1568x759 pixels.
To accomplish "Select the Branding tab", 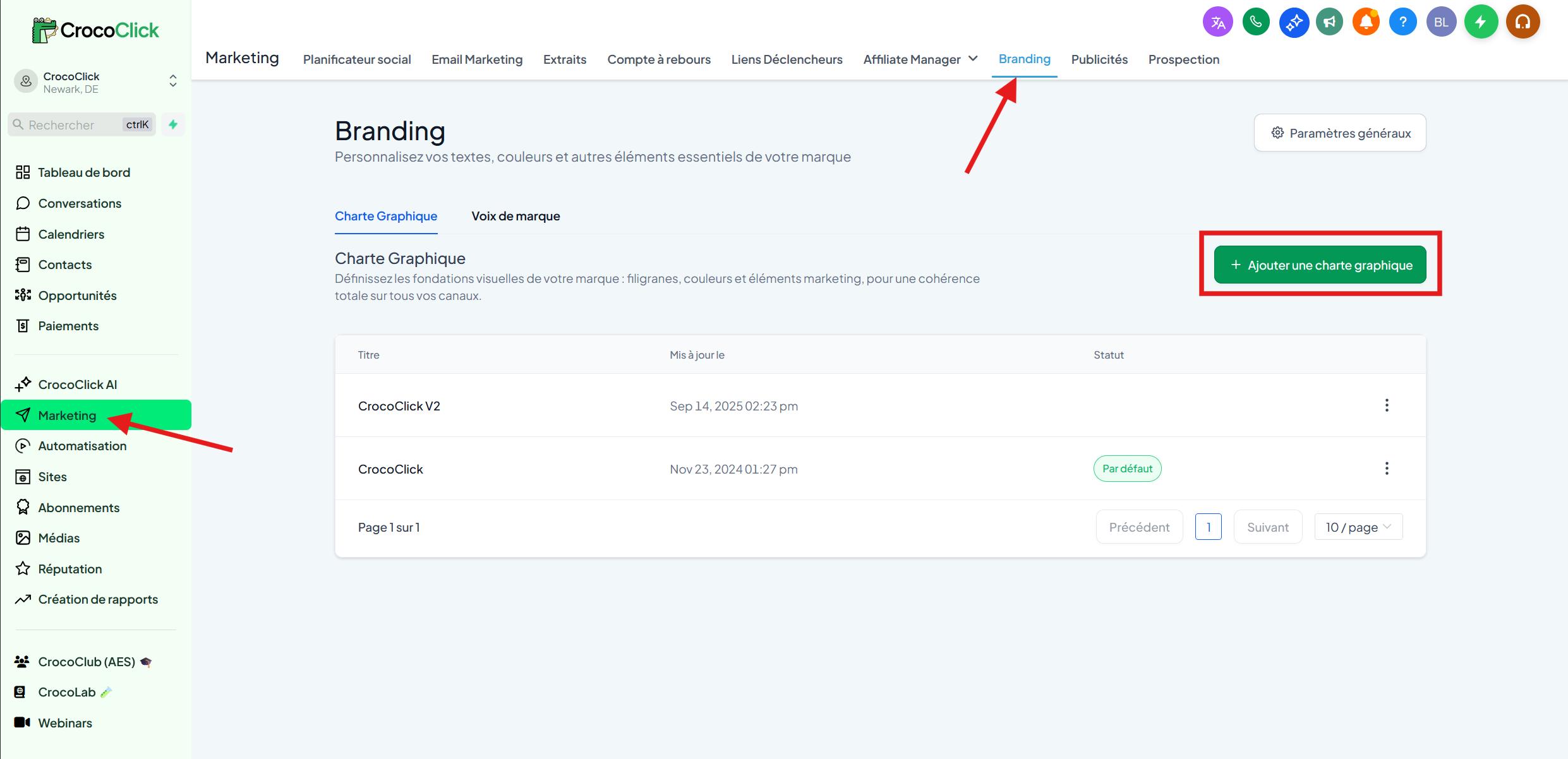I will [x=1024, y=59].
